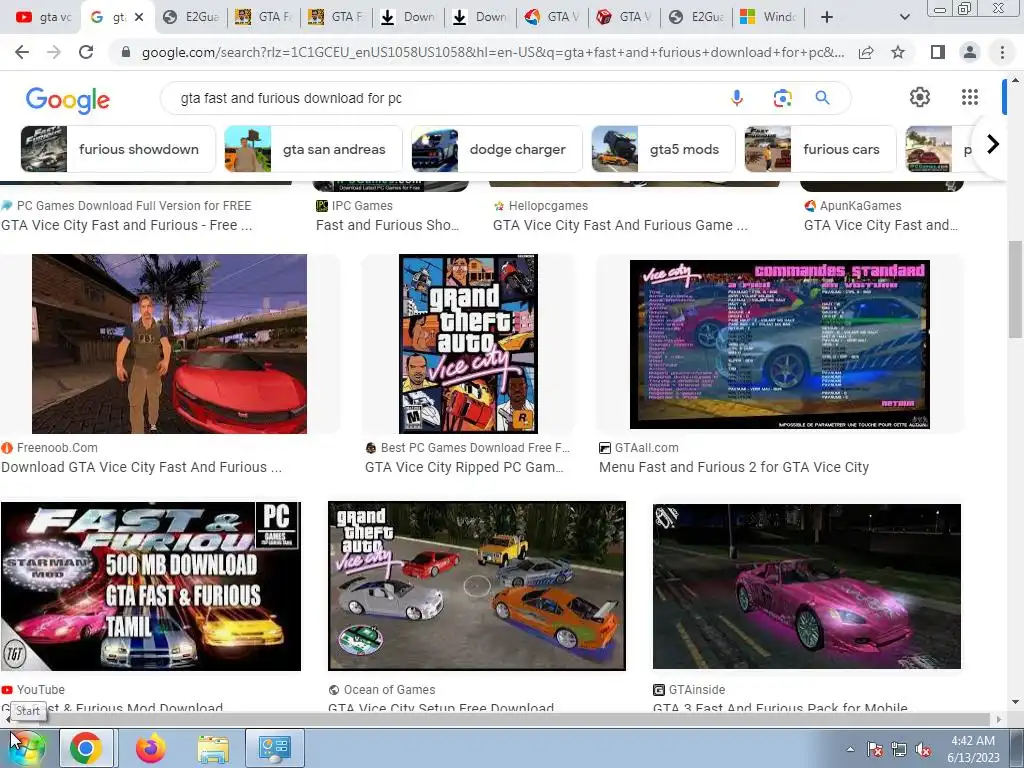1024x768 pixels.
Task: Click Chrome in the taskbar
Action: pos(86,747)
